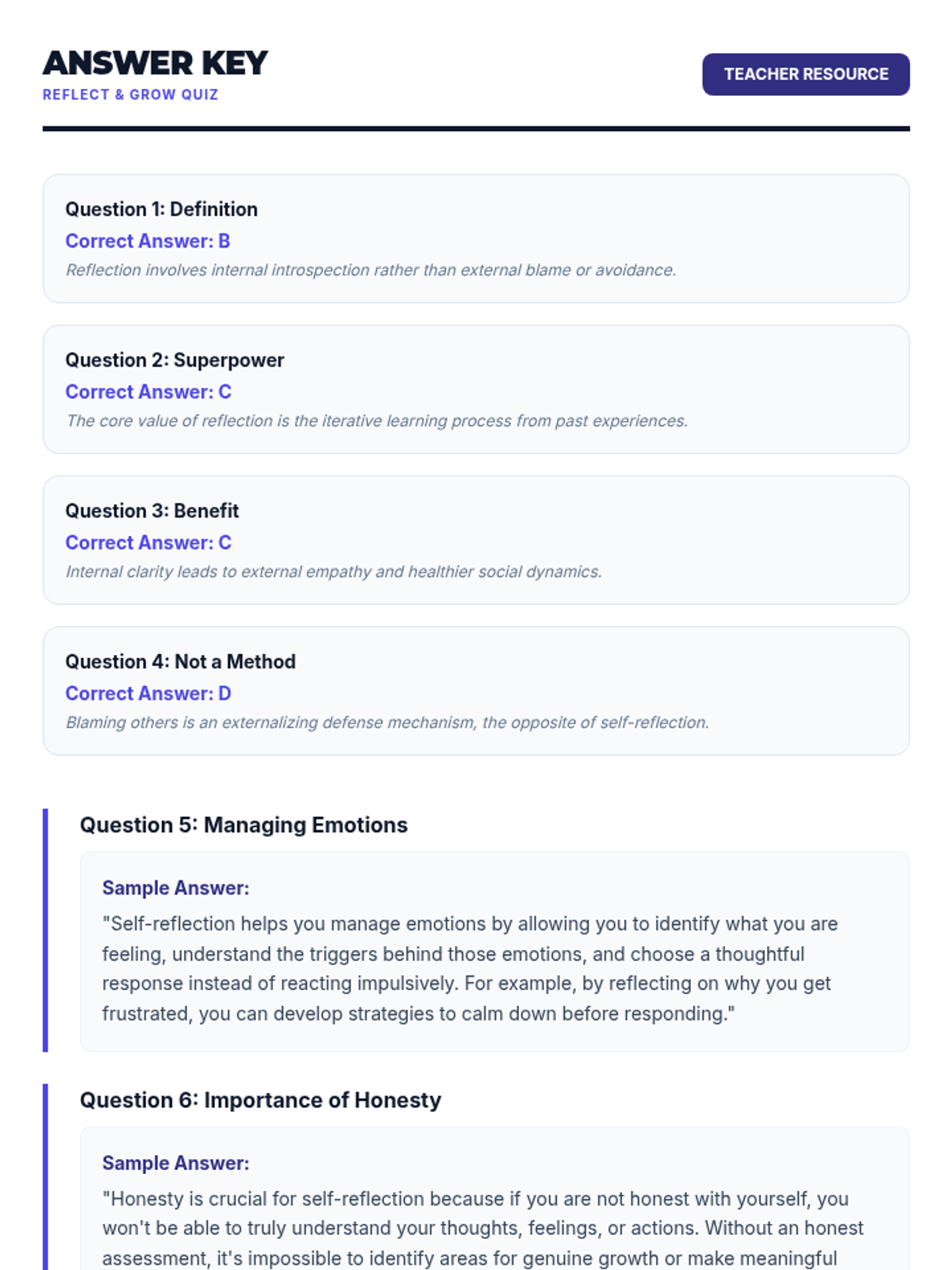Click the ANSWER KEY title
The height and width of the screenshot is (1270, 952).
coord(155,63)
